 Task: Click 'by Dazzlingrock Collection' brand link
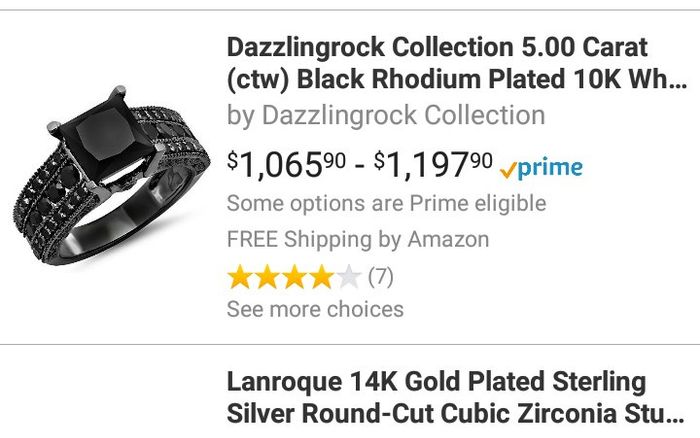(386, 115)
